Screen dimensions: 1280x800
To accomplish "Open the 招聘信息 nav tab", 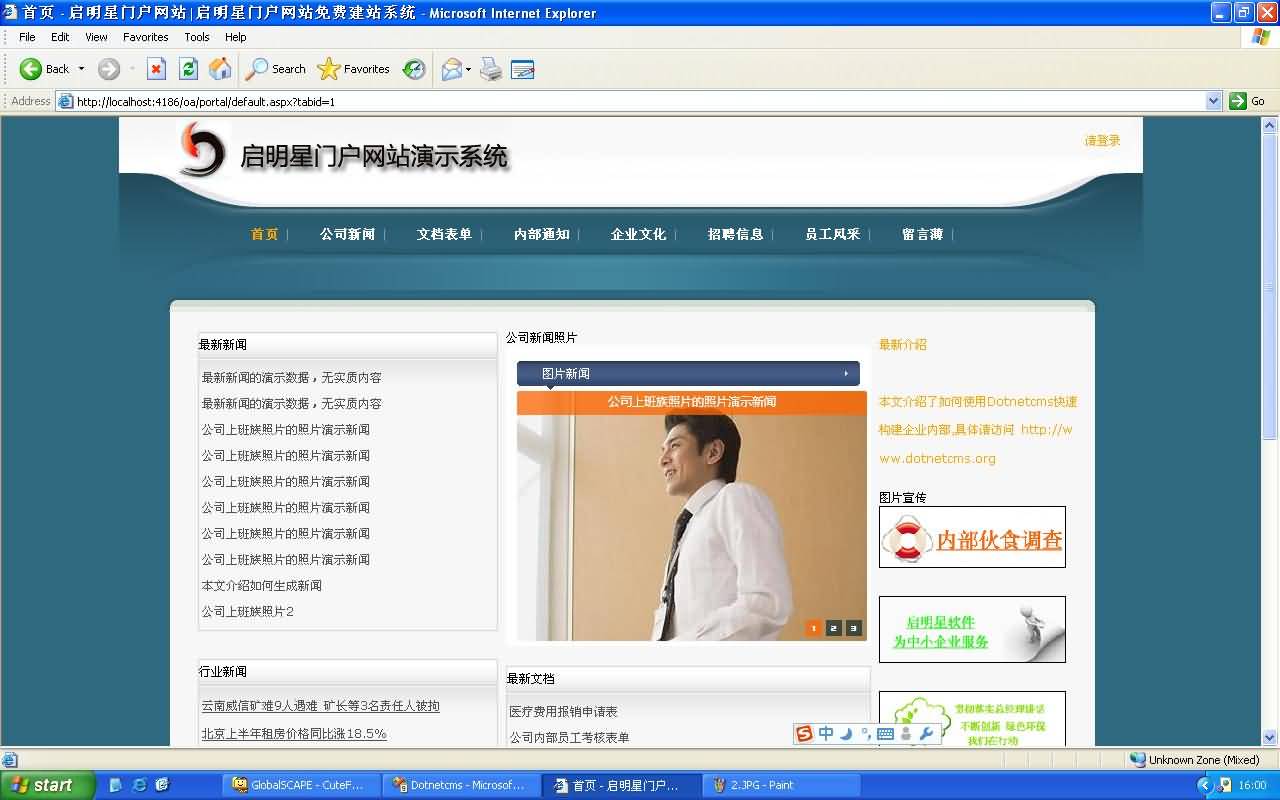I will (735, 234).
